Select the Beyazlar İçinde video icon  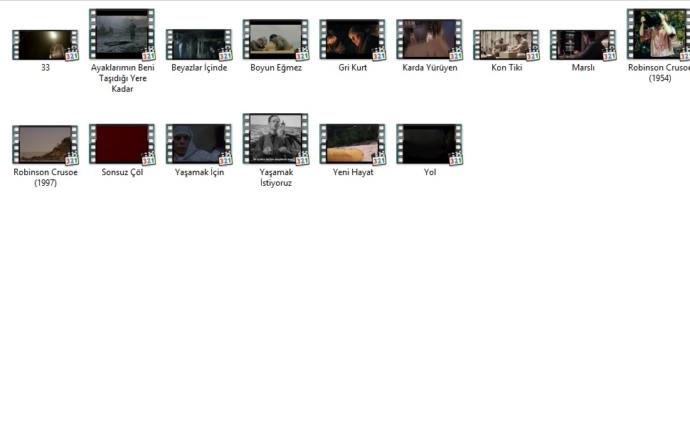point(199,45)
